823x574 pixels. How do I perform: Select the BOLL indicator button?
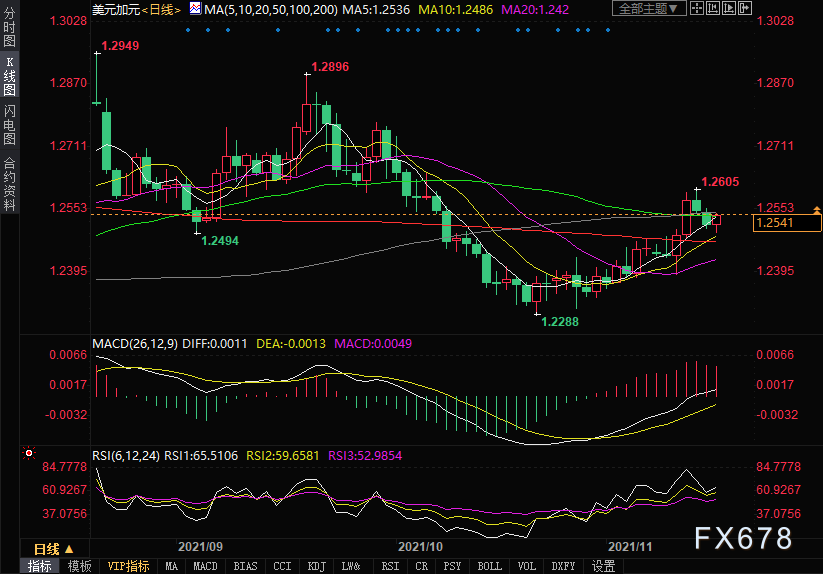tap(489, 566)
